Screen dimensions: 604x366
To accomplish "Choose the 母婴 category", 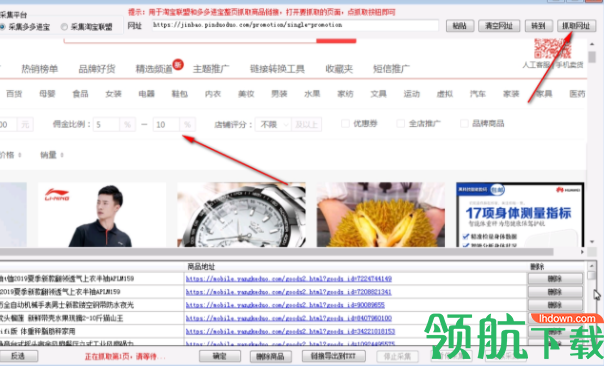I will (47, 94).
